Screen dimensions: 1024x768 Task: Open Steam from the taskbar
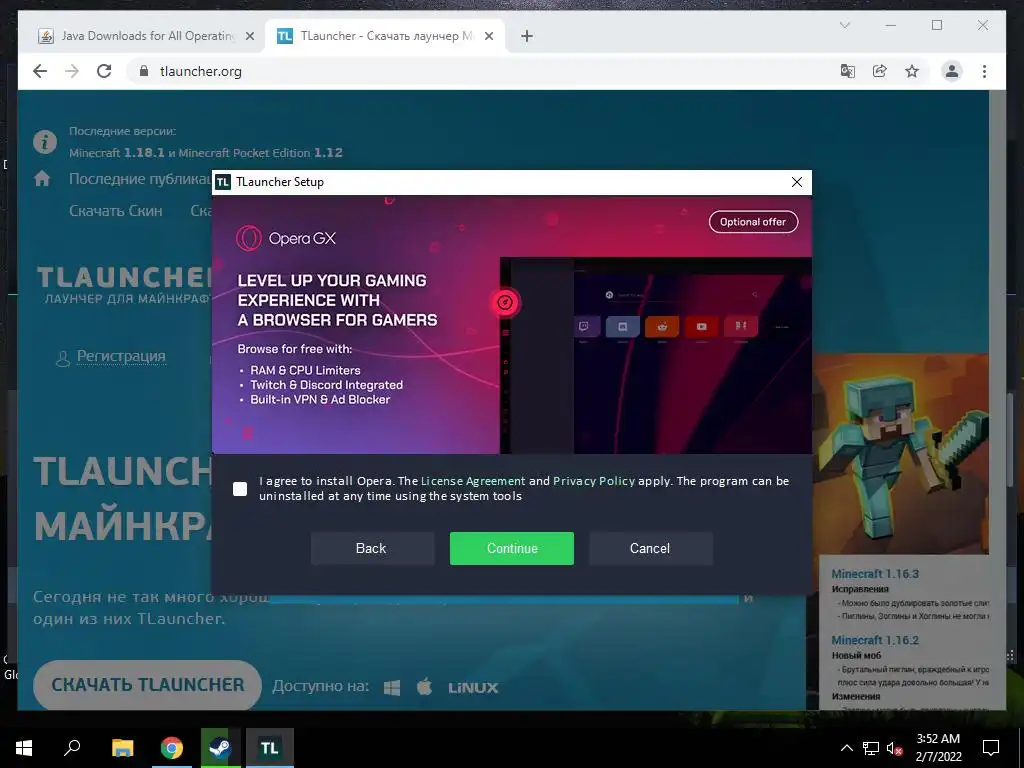[220, 748]
